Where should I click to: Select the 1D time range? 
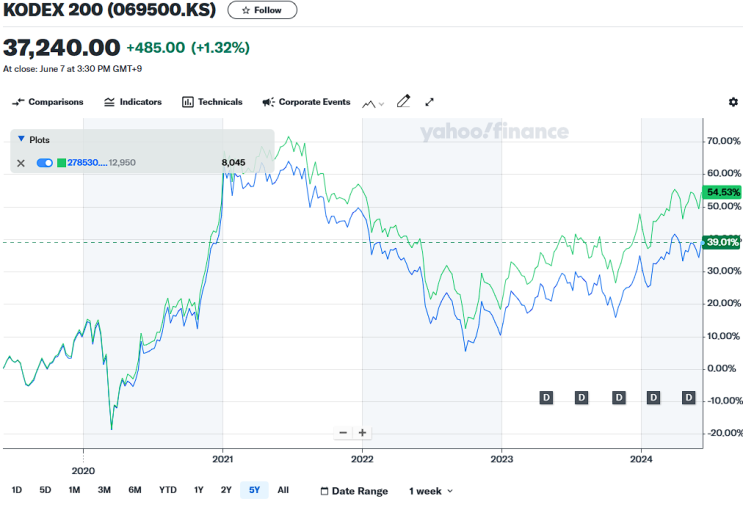click(x=17, y=490)
